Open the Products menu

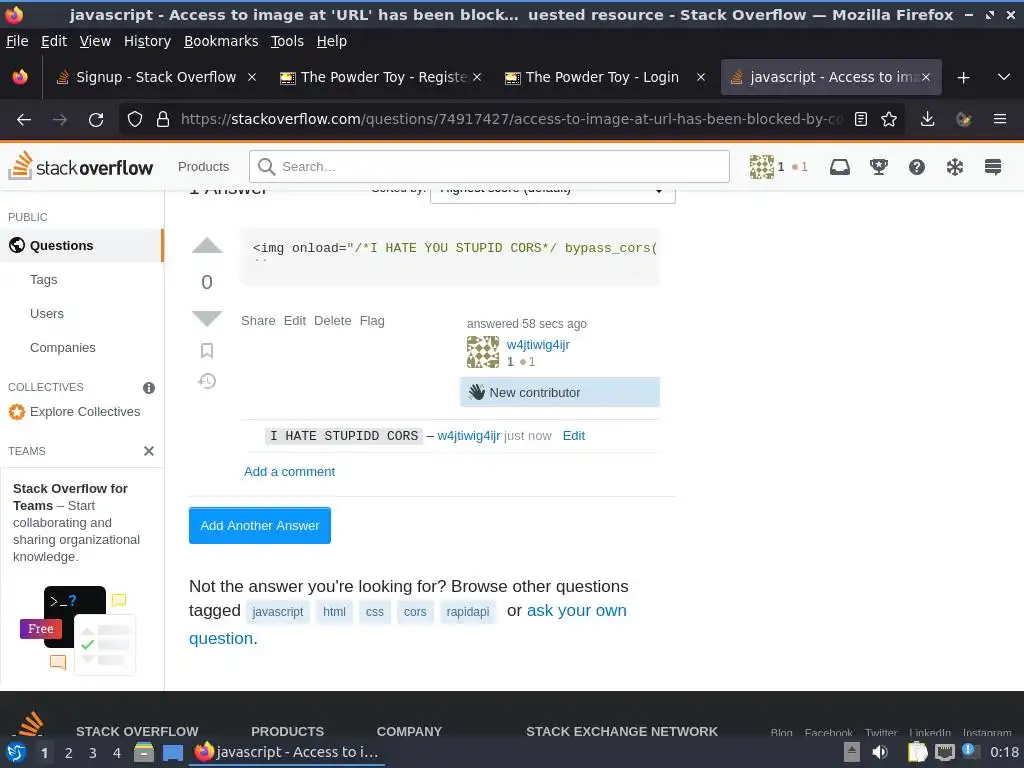(203, 167)
